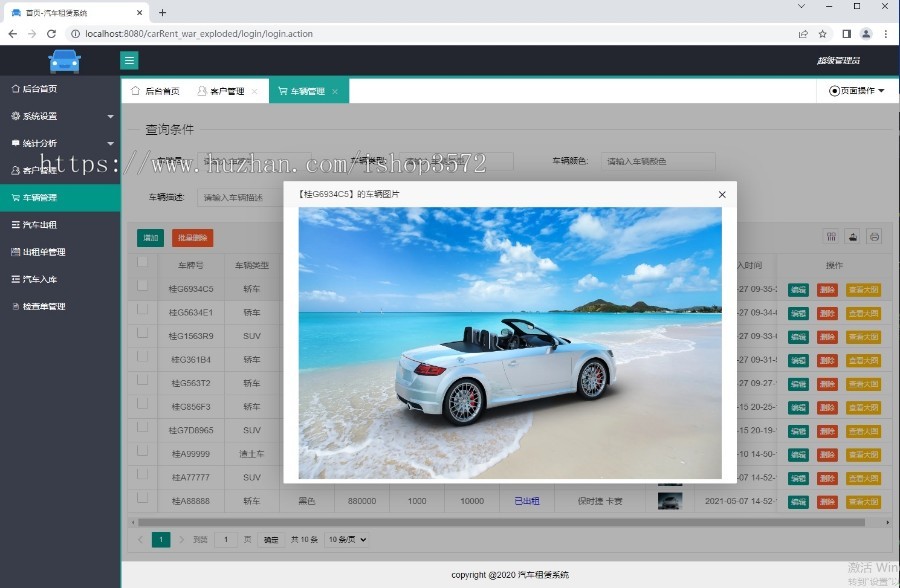Open the 页面操作 dropdown
The image size is (900, 588).
pos(857,91)
